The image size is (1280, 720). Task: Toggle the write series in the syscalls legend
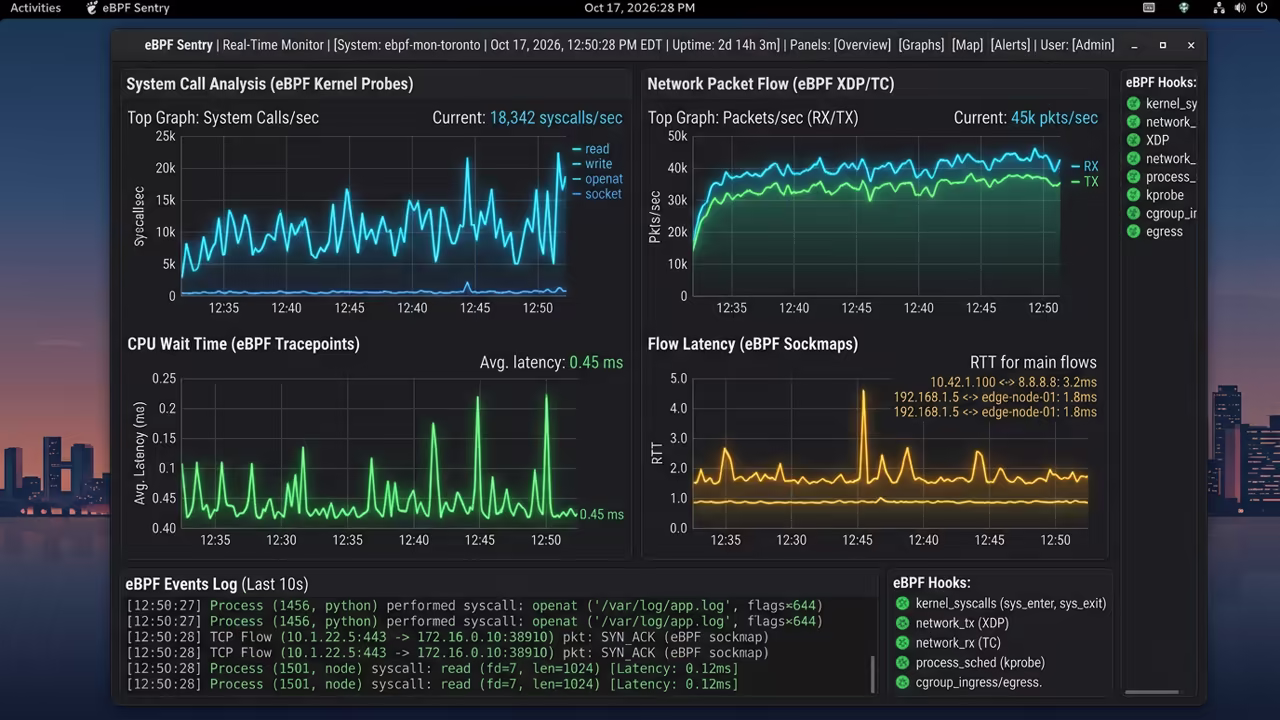591,164
